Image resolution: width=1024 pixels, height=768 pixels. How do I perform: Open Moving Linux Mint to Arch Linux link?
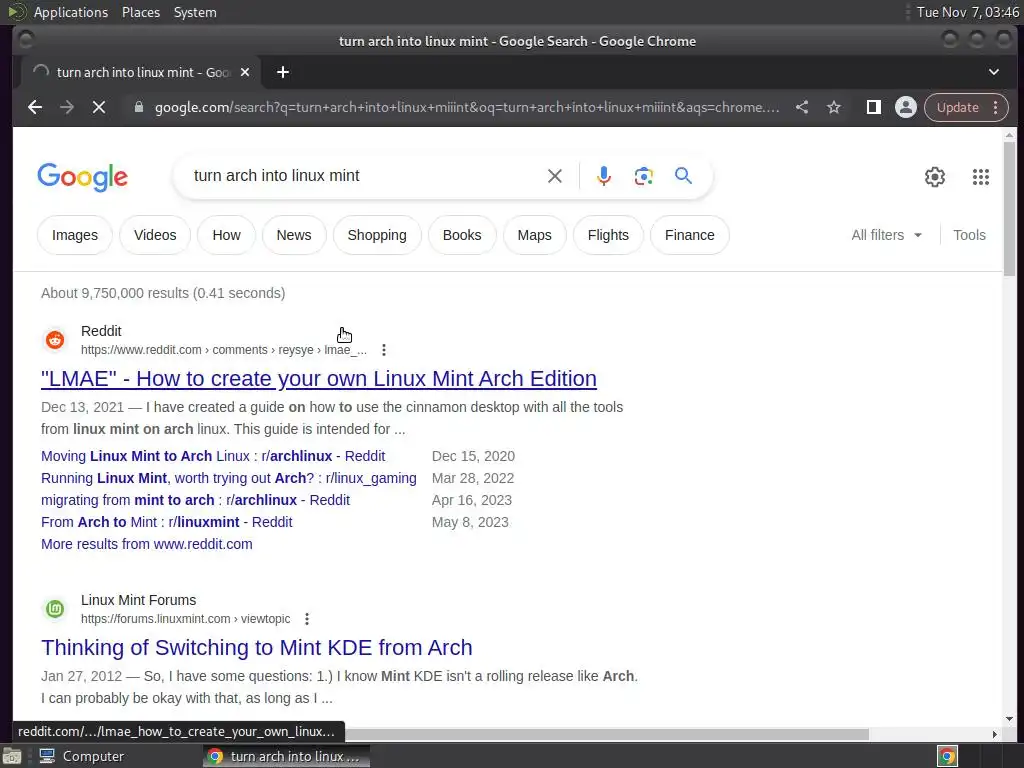[213, 456]
